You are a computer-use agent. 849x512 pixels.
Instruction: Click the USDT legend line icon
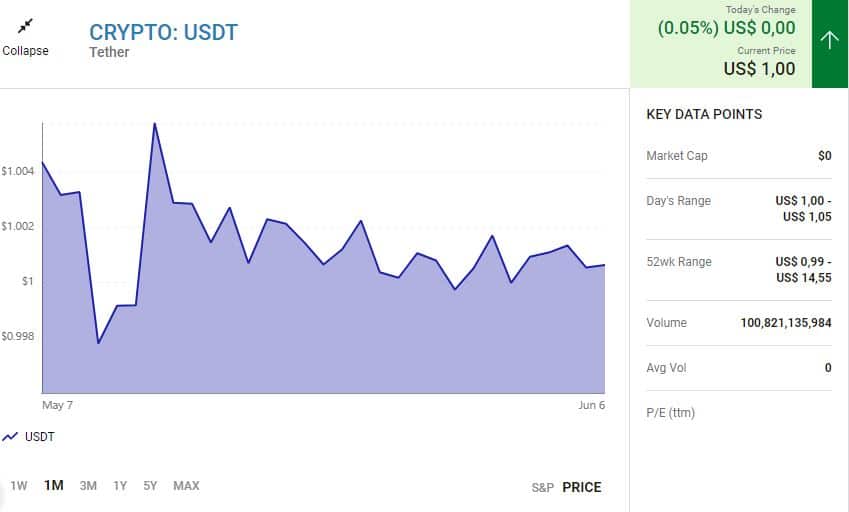[x=11, y=437]
